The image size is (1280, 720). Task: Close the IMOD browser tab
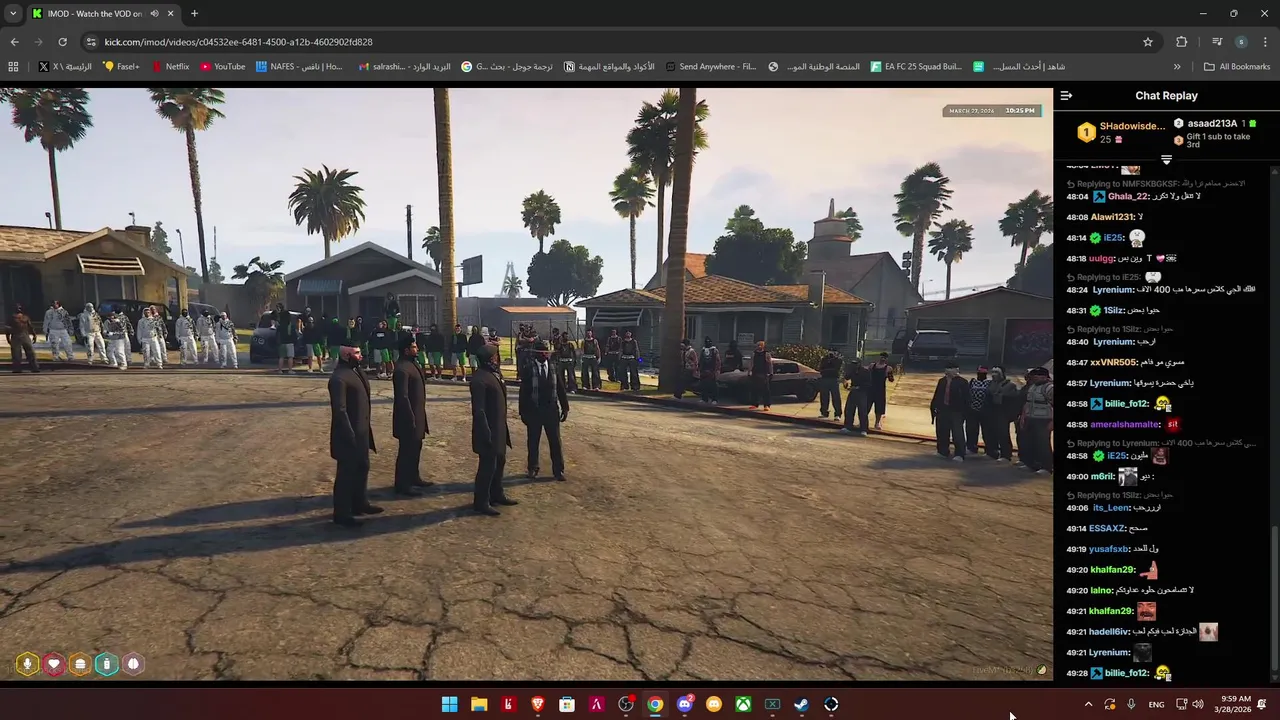169,14
